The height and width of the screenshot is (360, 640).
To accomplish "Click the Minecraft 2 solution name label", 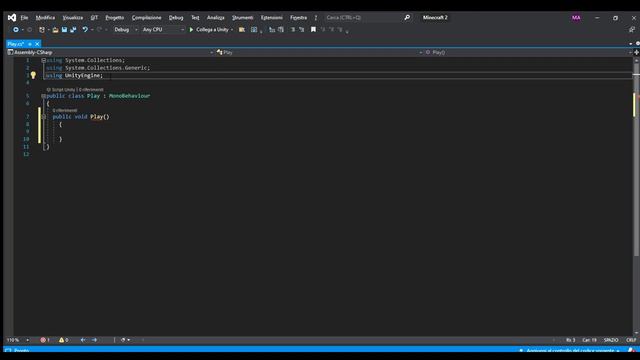I will 435,18.
